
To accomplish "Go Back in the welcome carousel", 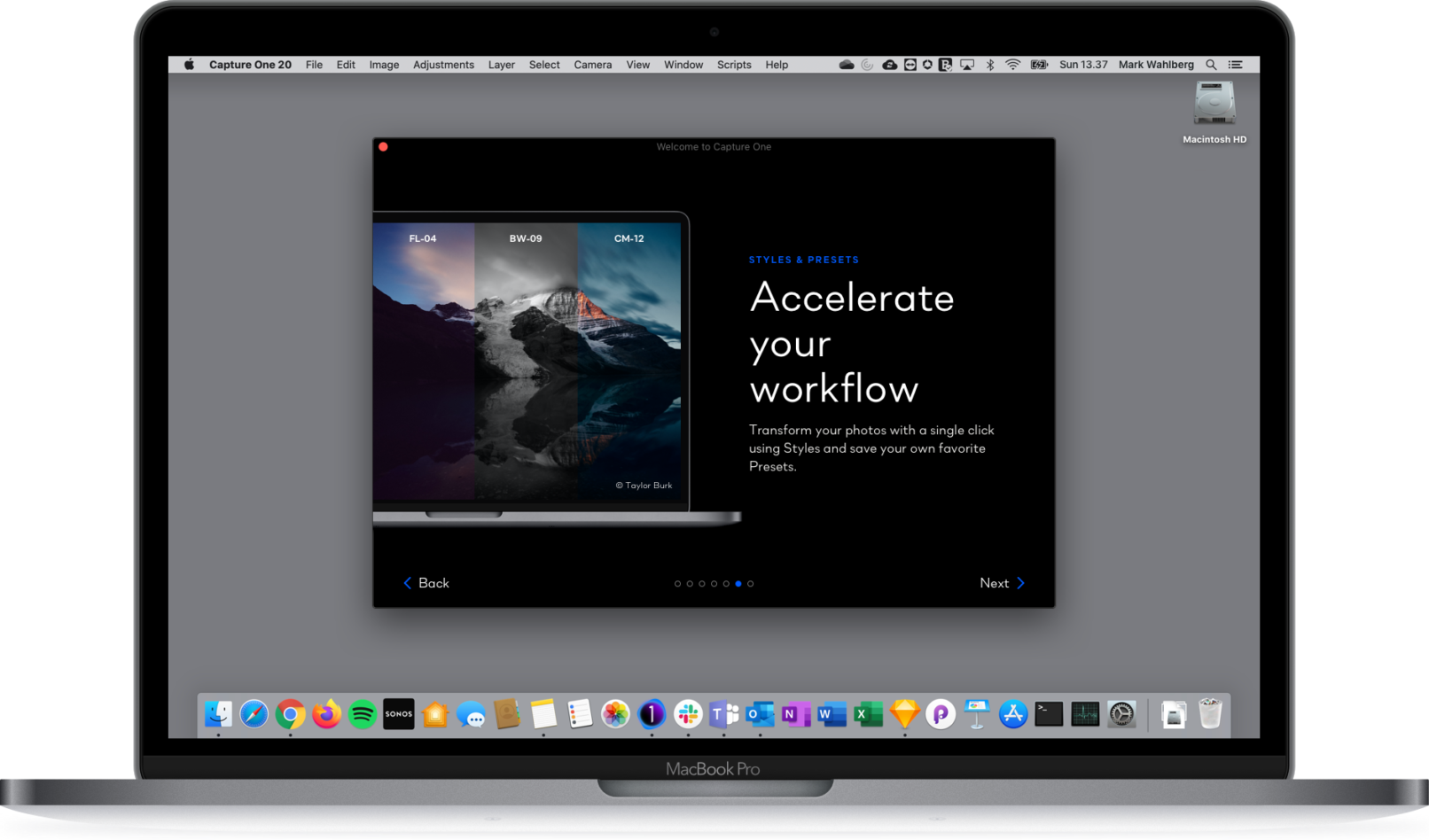I will 427,583.
